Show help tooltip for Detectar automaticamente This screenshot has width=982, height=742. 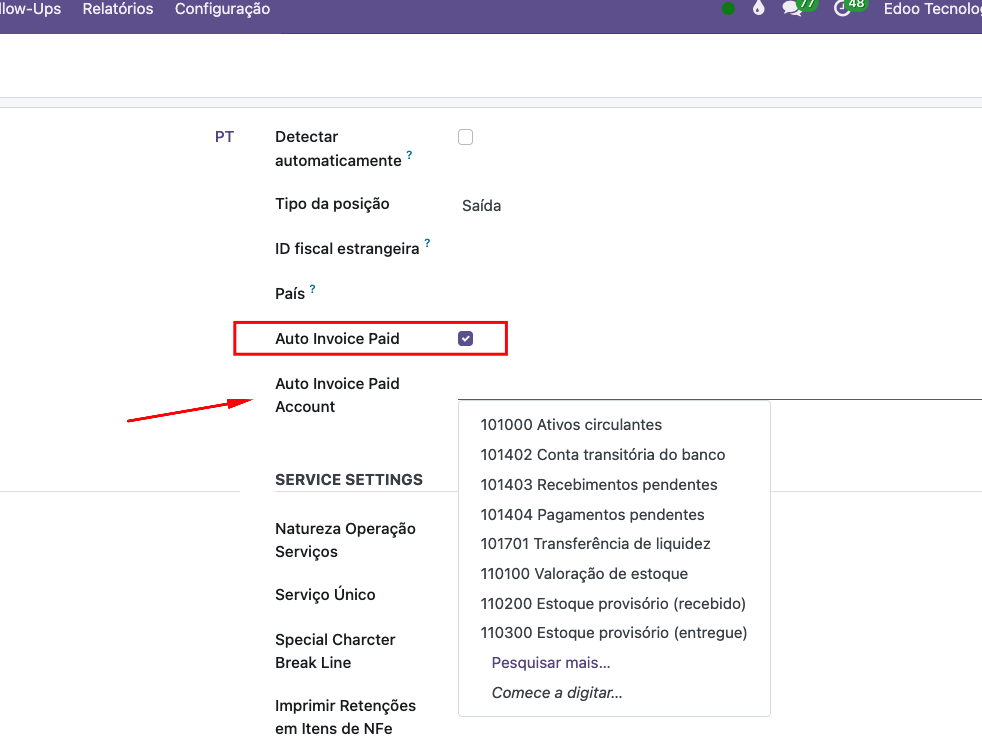409,154
